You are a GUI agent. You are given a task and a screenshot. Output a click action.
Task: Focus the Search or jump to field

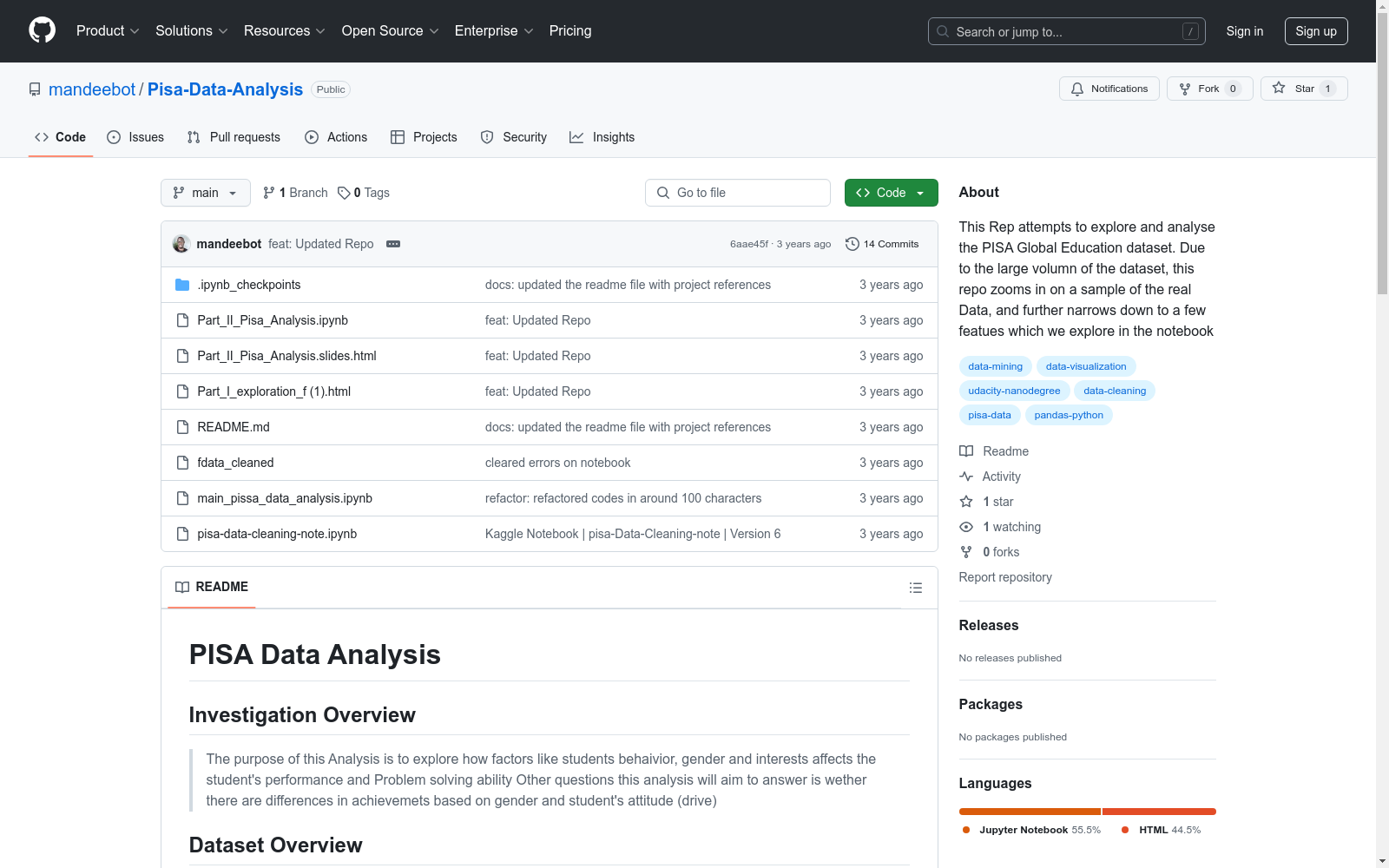(1067, 31)
